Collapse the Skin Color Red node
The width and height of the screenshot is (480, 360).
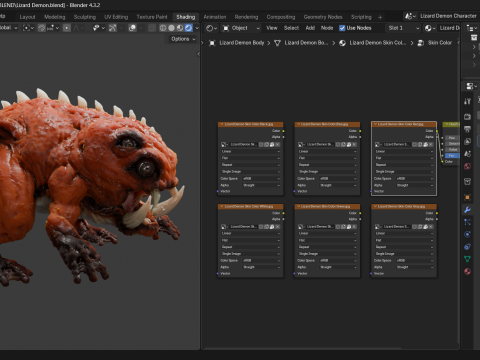tap(375, 124)
